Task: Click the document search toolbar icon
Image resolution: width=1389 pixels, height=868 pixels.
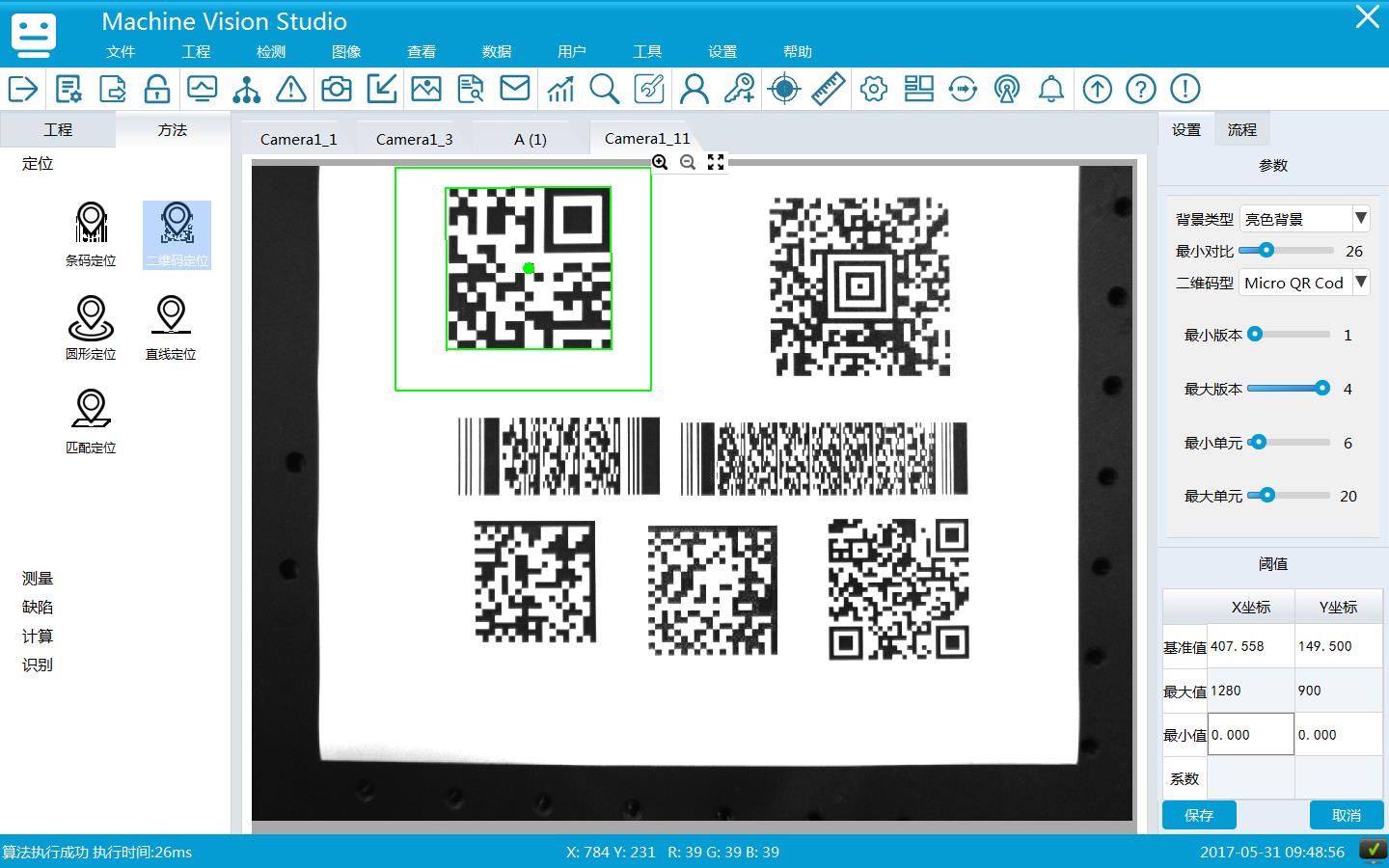Action: coord(471,89)
